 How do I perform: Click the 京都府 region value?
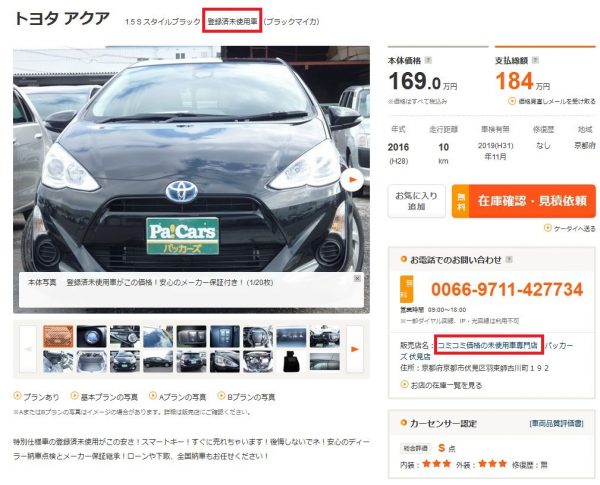tap(585, 145)
